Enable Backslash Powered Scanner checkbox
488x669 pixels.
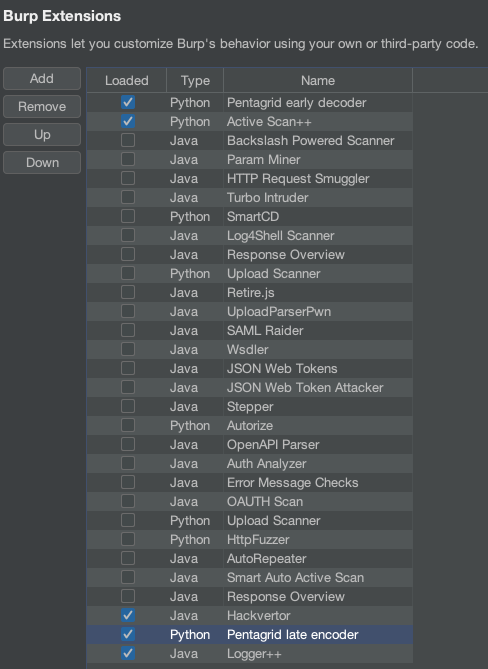[128, 140]
